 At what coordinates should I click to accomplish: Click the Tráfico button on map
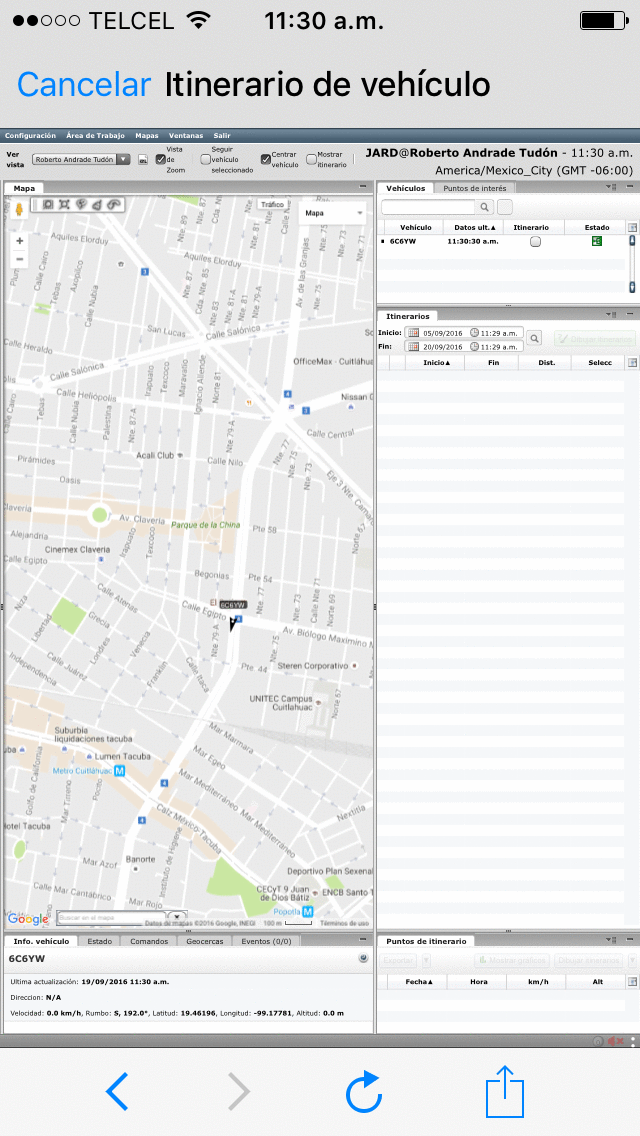273,205
